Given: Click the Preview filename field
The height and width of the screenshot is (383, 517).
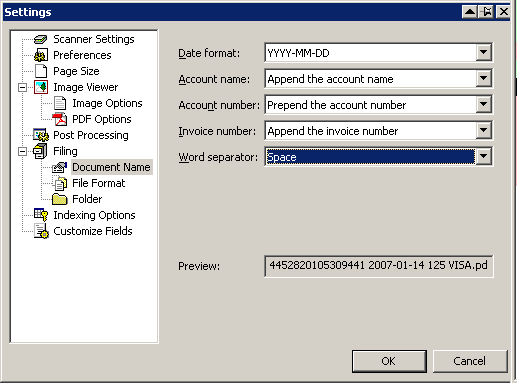Looking at the screenshot, I should (379, 266).
